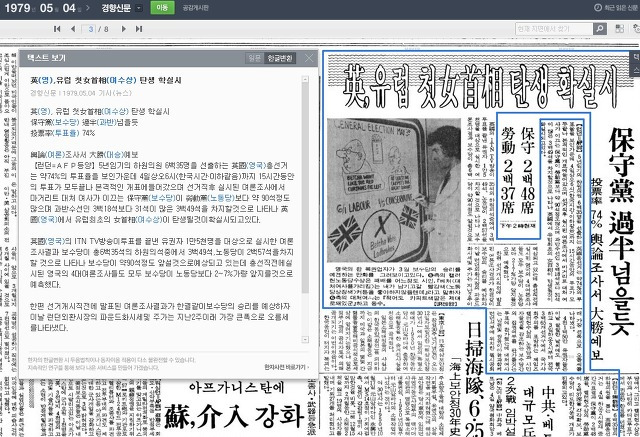Open 최근 읽은 신문 list
640x437 pixels.
[x=621, y=7]
